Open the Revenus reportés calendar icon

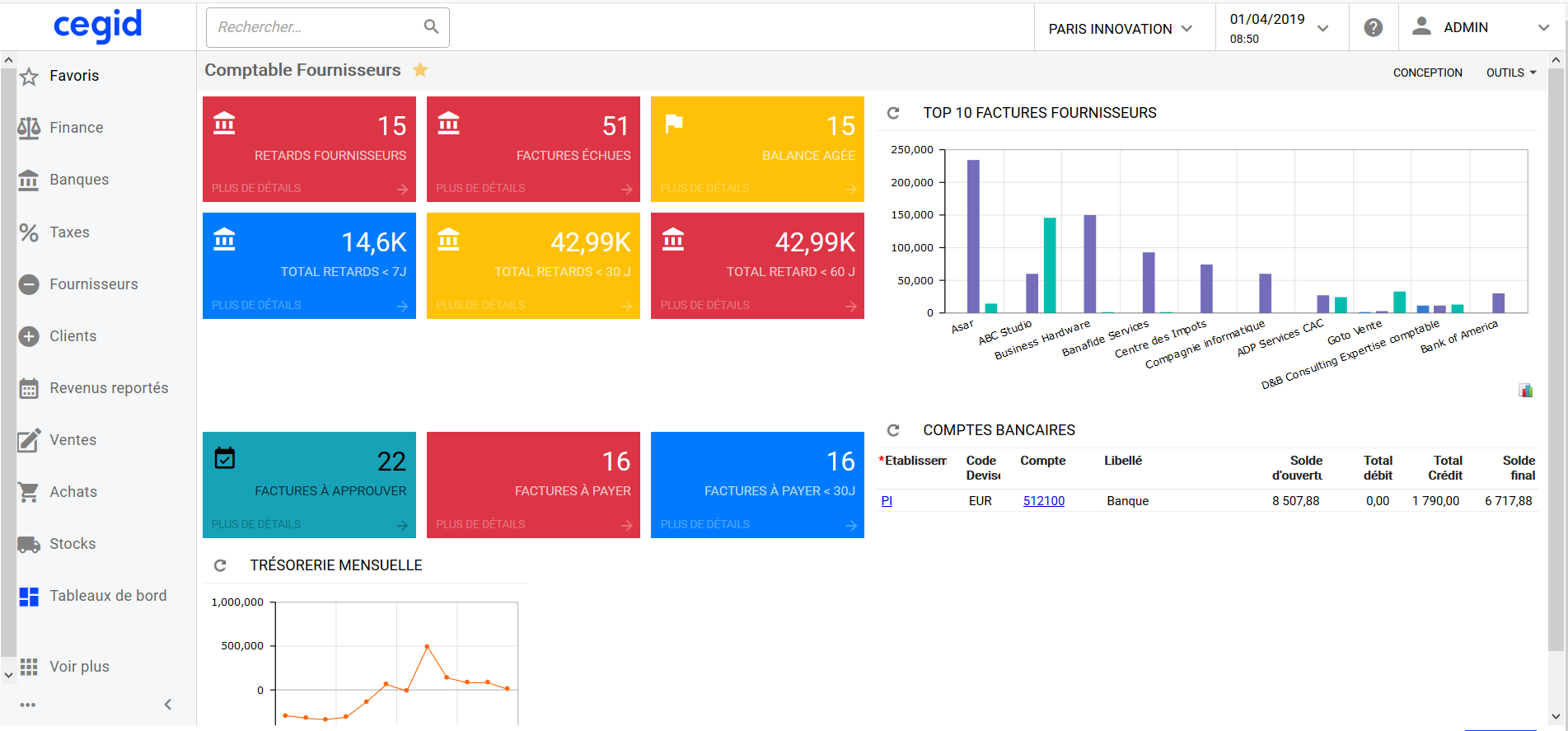pos(29,388)
